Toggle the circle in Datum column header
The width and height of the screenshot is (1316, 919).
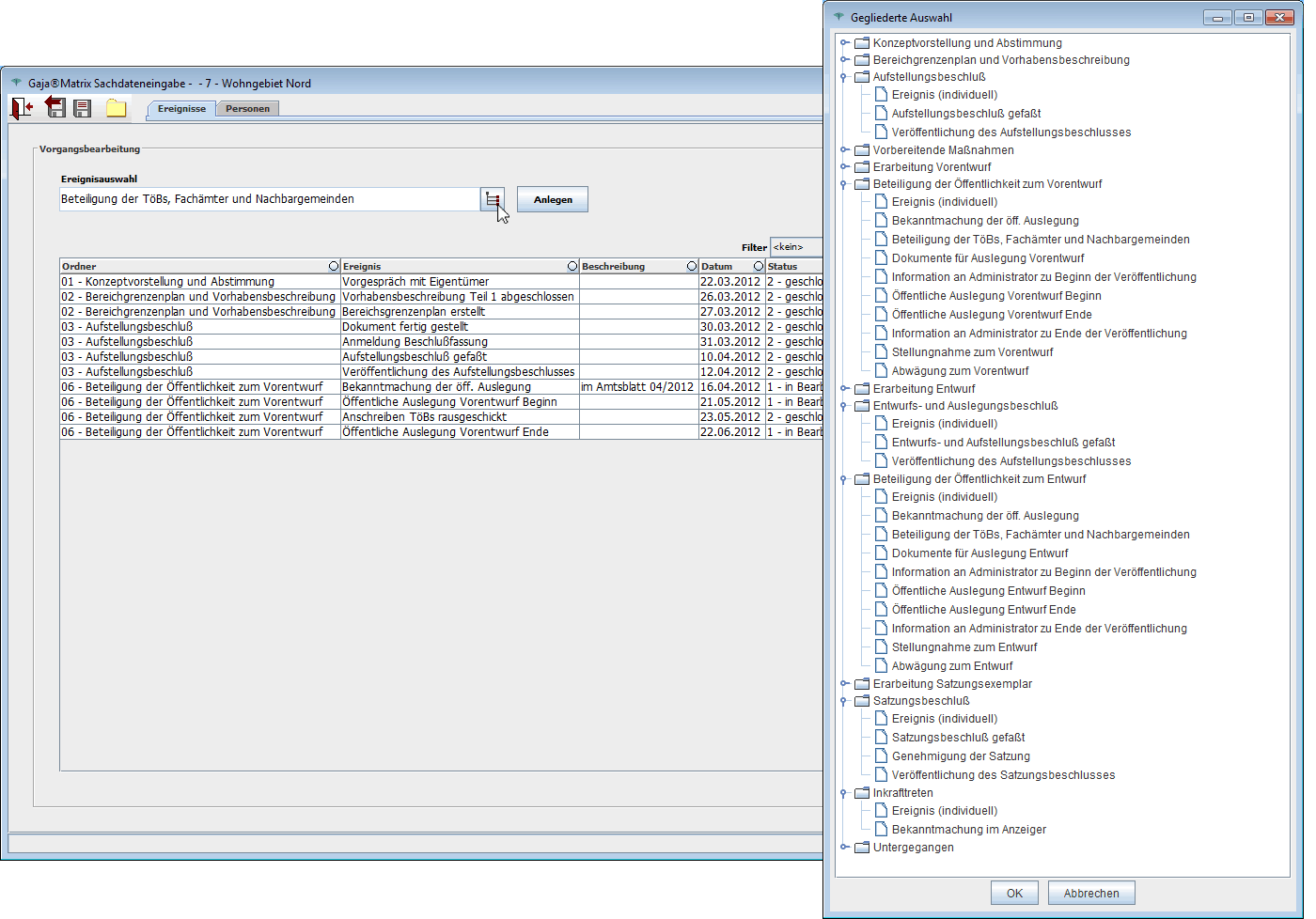[x=759, y=267]
